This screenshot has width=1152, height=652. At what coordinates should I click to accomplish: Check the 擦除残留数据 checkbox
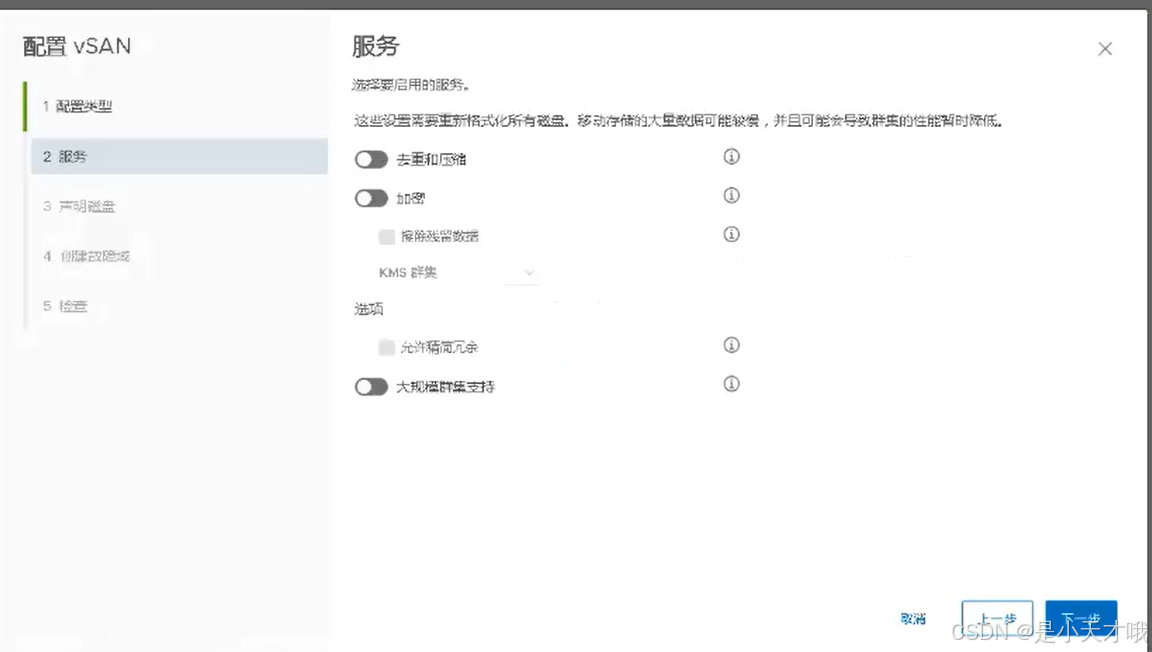coord(386,237)
